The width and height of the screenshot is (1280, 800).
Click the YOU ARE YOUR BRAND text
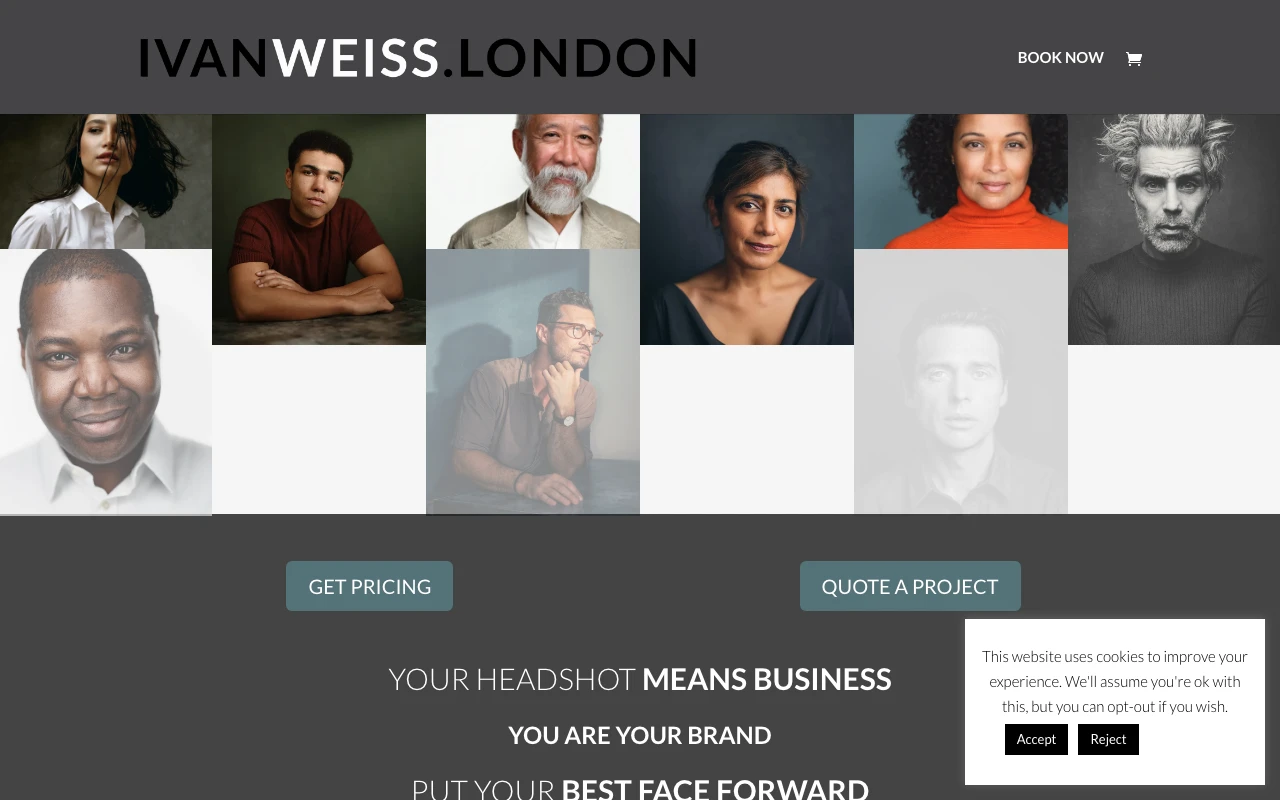click(640, 735)
